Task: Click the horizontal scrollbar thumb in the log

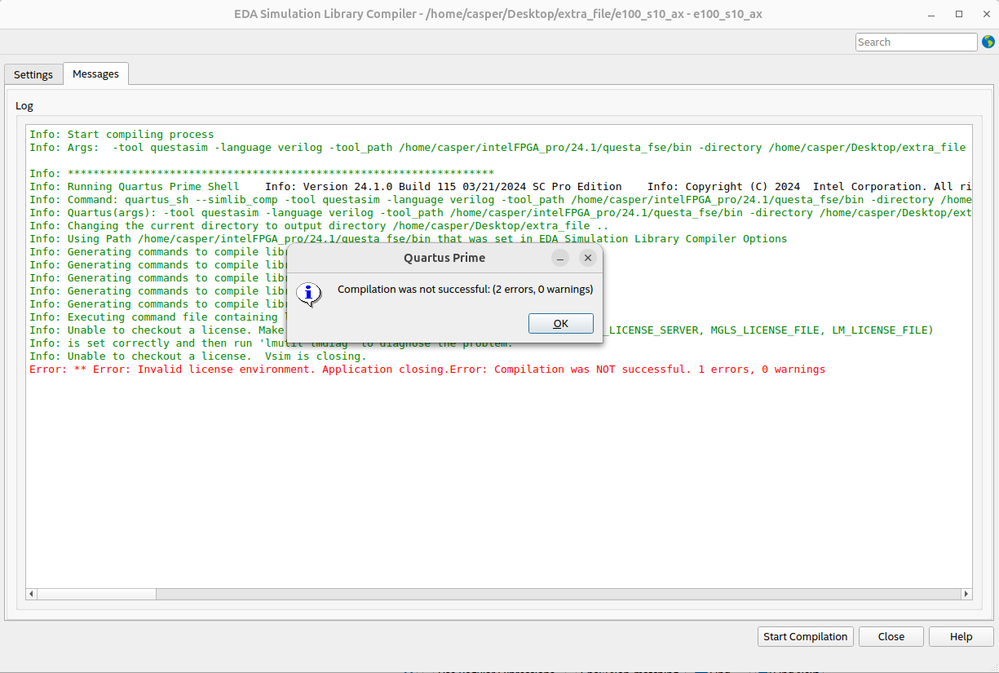Action: point(96,593)
